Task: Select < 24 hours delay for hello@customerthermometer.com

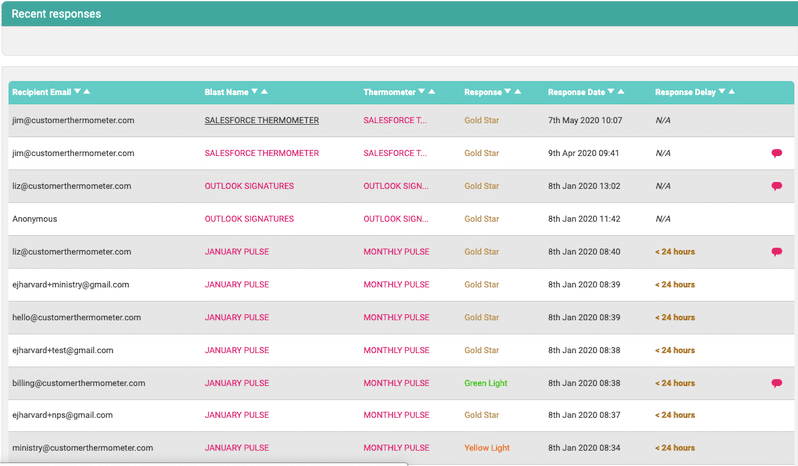Action: [x=675, y=317]
